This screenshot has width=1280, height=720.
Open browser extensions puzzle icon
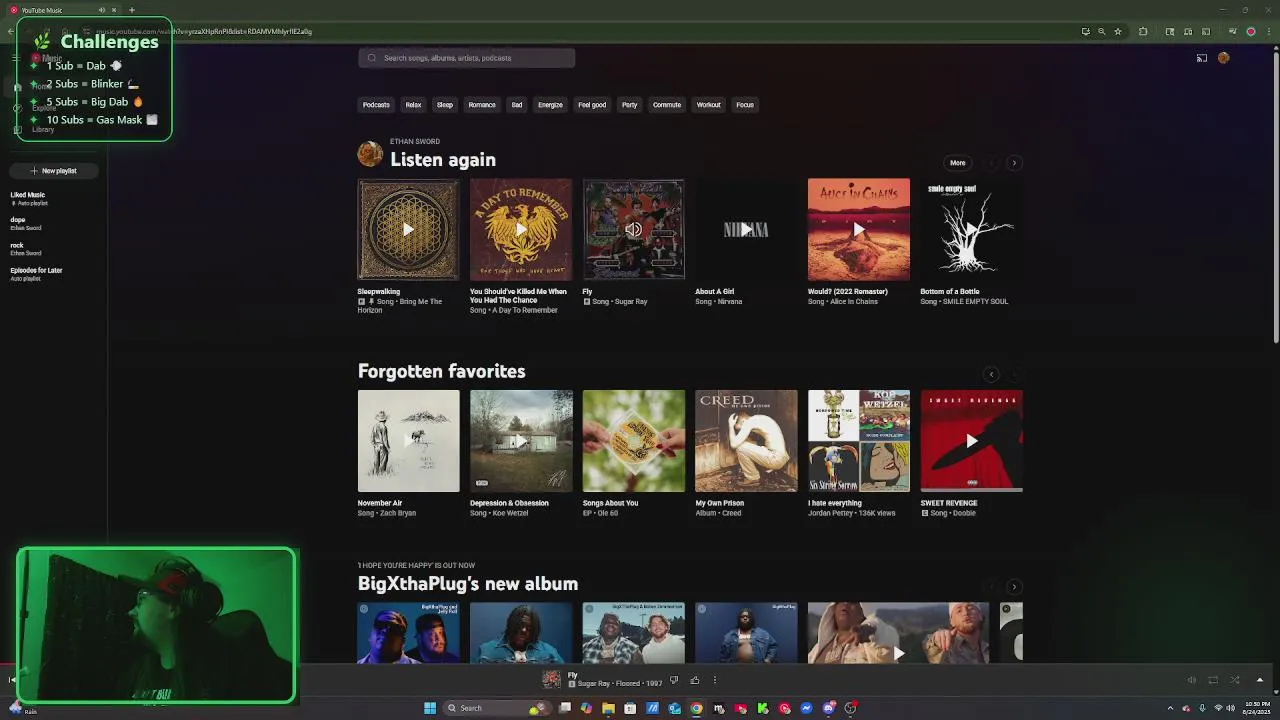1143,31
